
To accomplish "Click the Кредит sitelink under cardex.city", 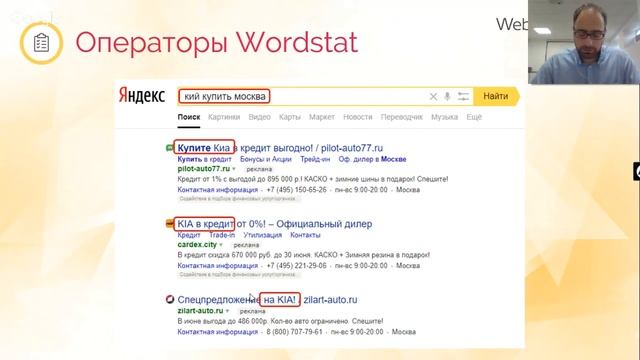I will [x=189, y=235].
